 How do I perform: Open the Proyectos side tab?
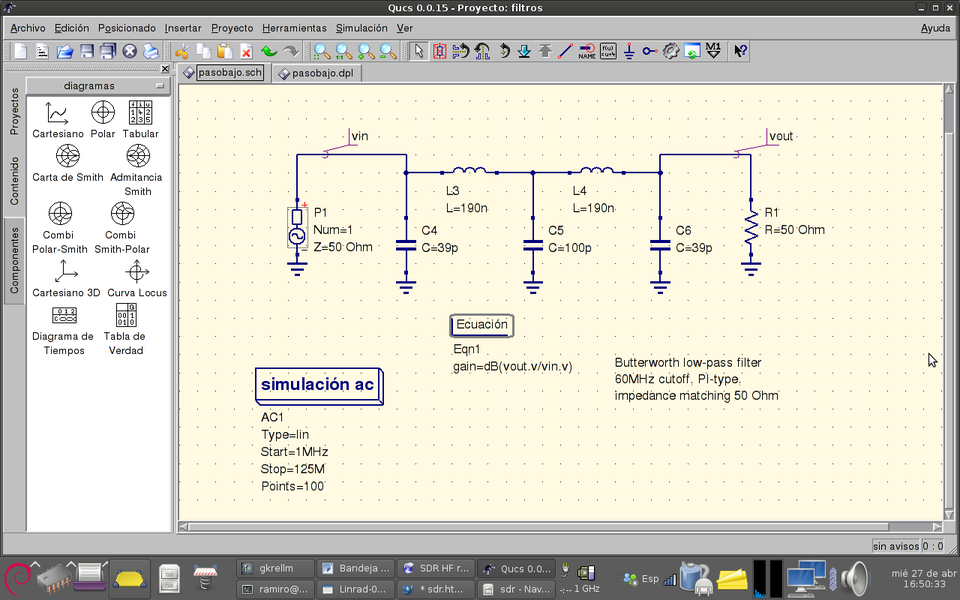pyautogui.click(x=14, y=111)
